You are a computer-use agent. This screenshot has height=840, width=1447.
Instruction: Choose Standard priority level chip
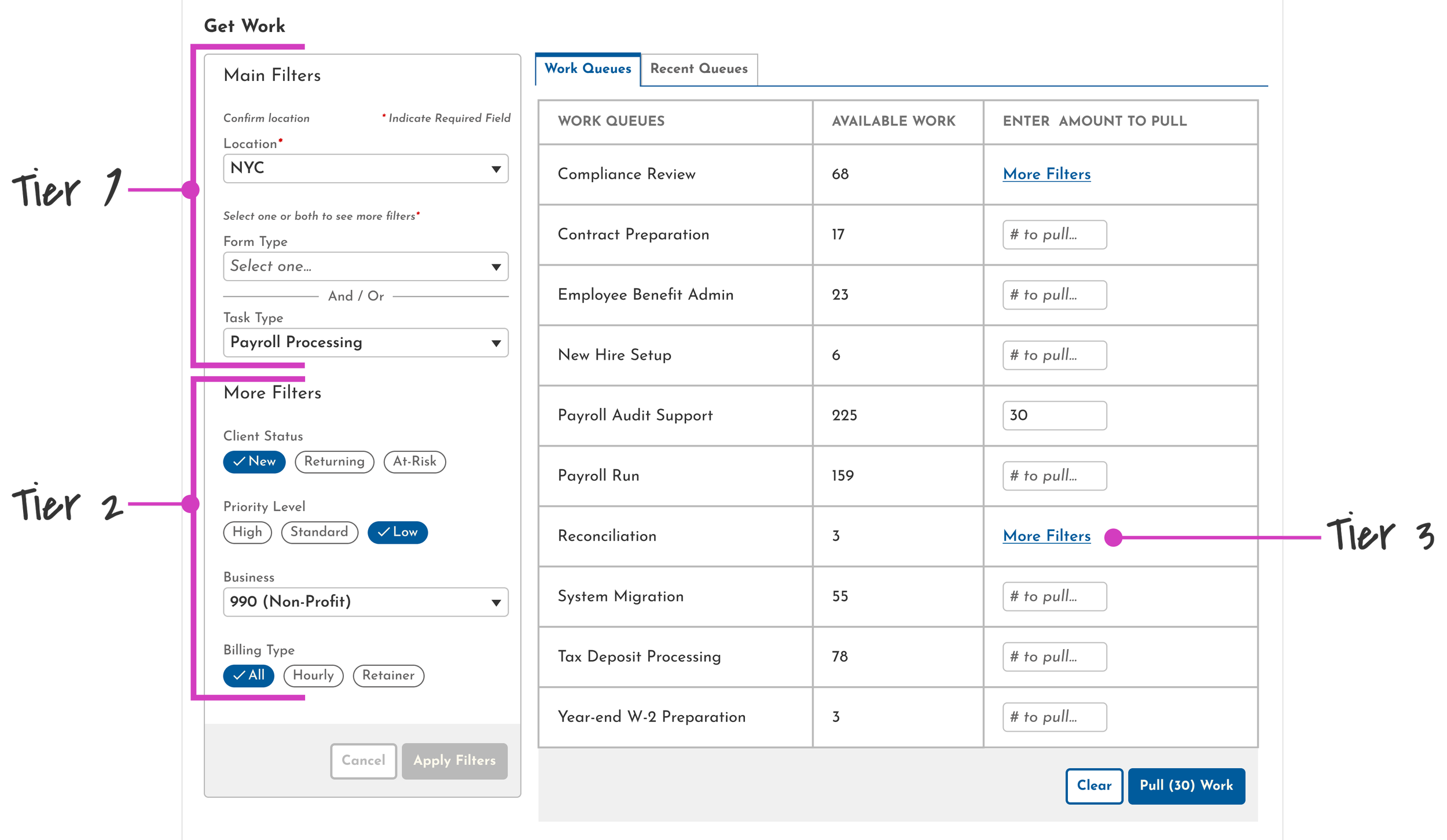319,532
